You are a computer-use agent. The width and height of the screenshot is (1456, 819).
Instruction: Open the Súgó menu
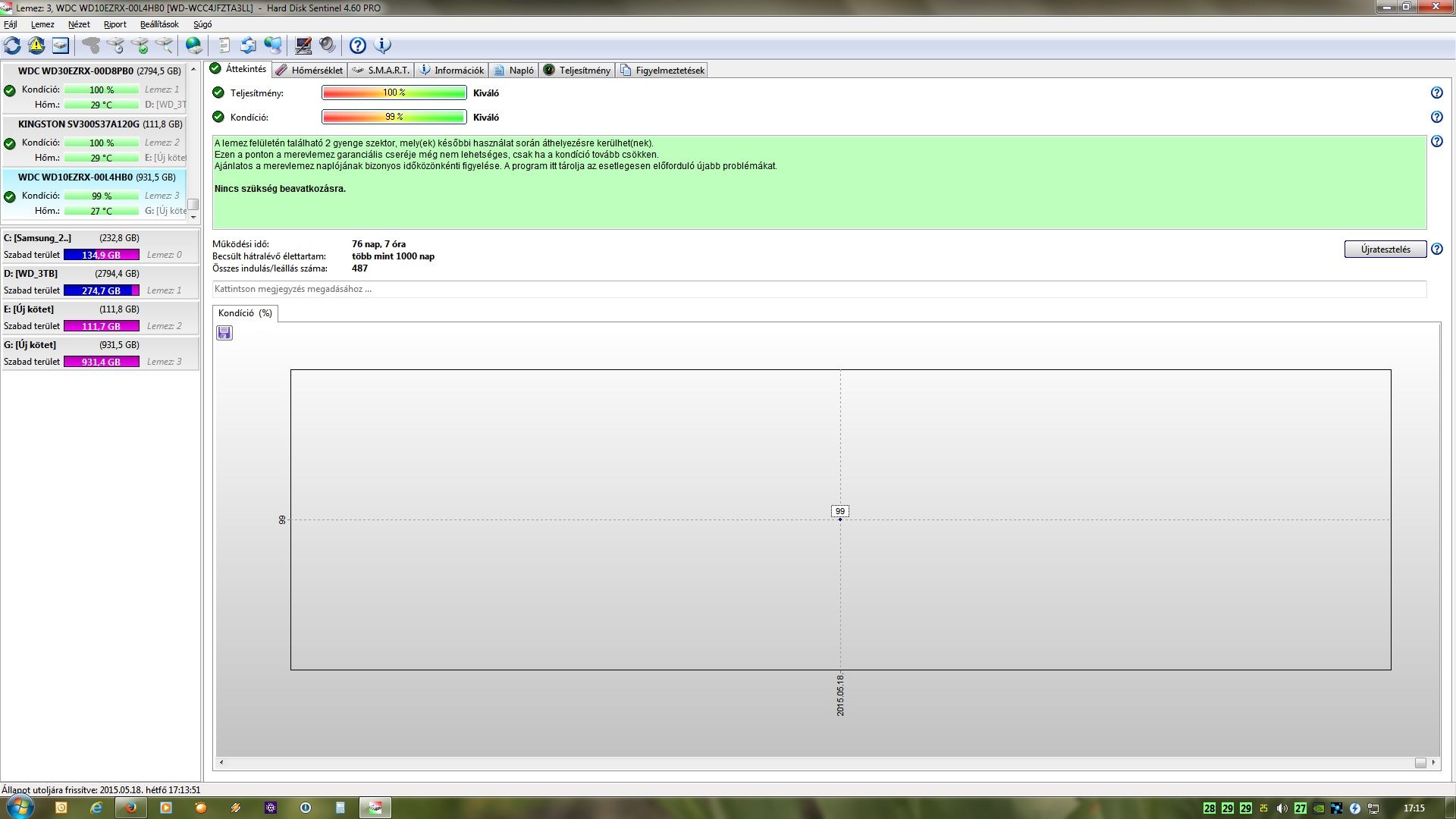point(202,24)
